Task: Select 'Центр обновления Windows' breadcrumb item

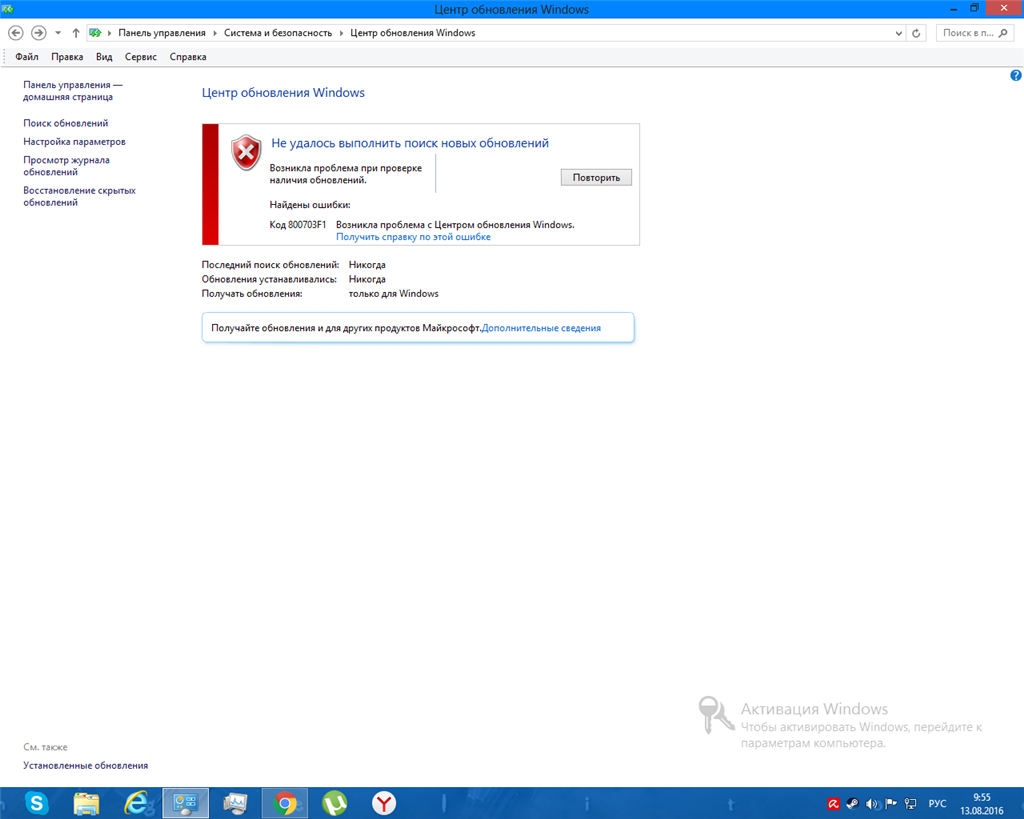Action: tap(413, 33)
